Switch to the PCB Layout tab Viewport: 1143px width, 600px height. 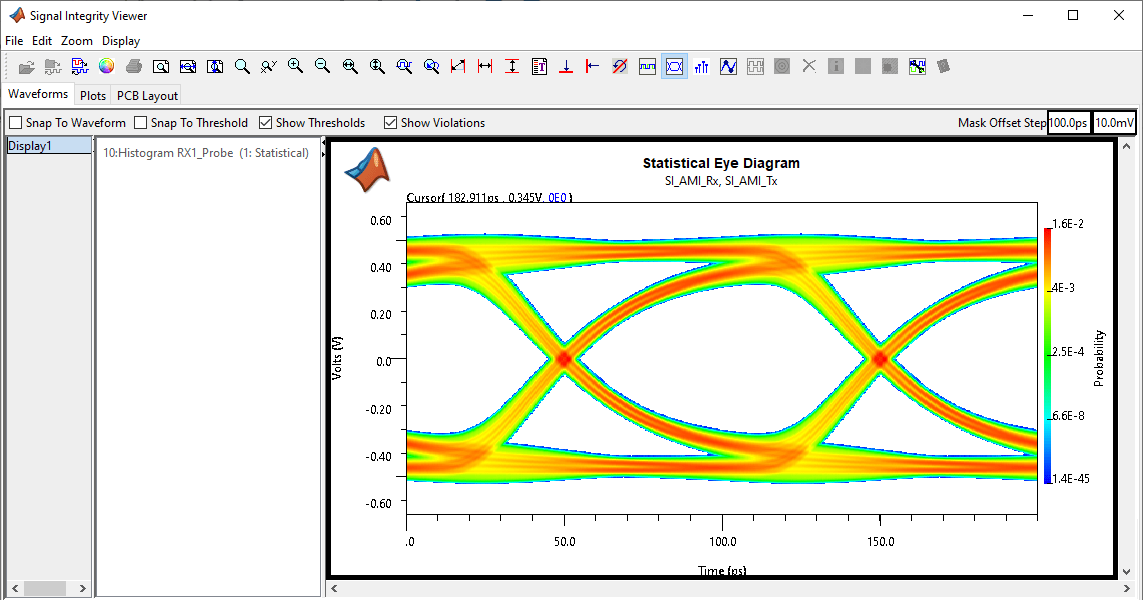click(x=147, y=96)
